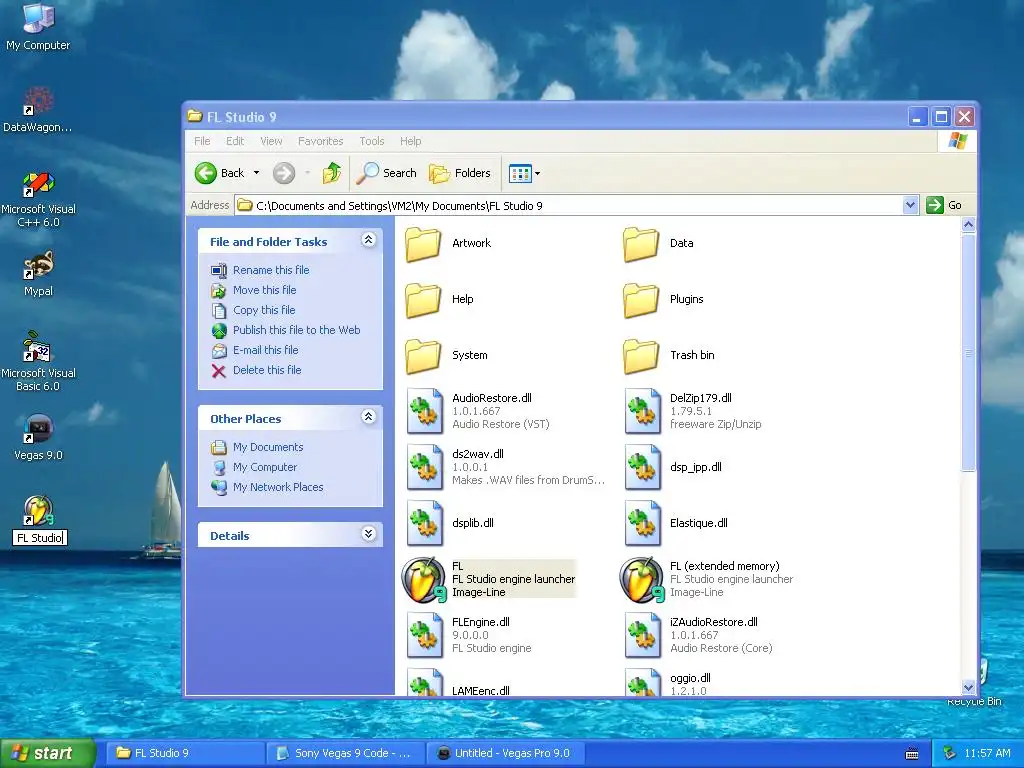Image resolution: width=1024 pixels, height=768 pixels.
Task: Open the Help folder icon
Action: (423, 300)
